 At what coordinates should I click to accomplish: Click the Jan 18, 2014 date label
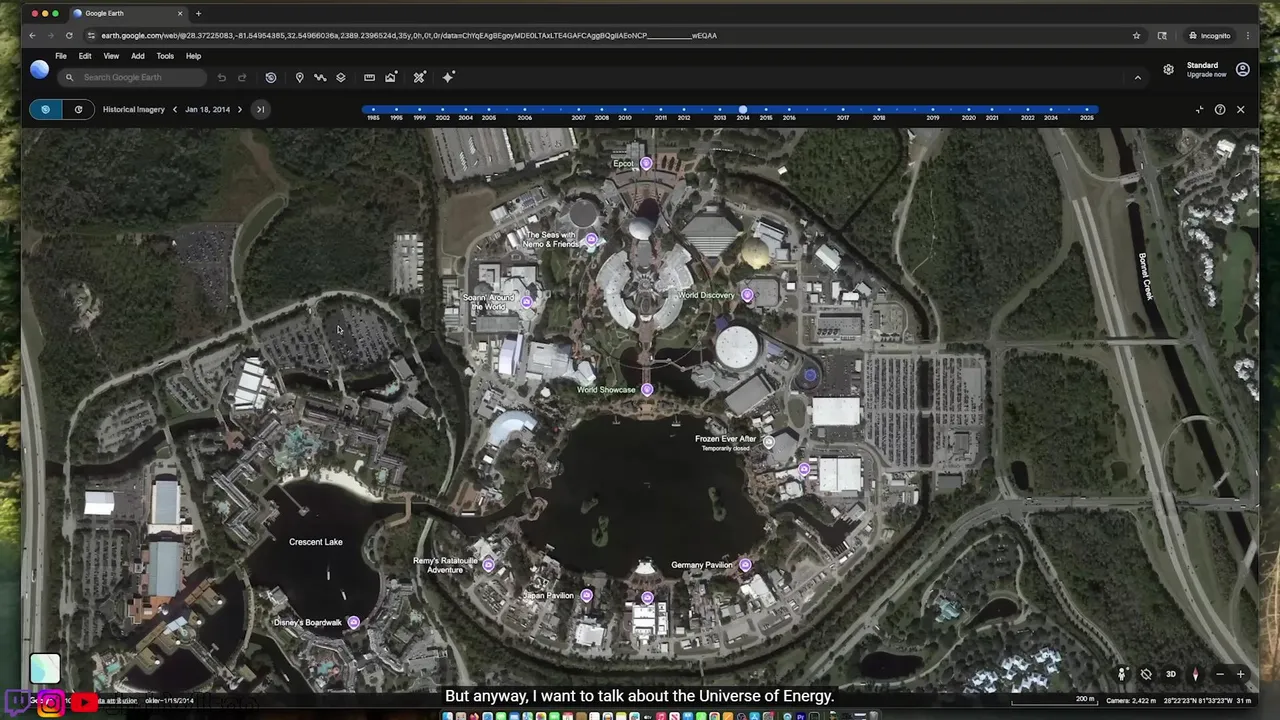tap(207, 109)
